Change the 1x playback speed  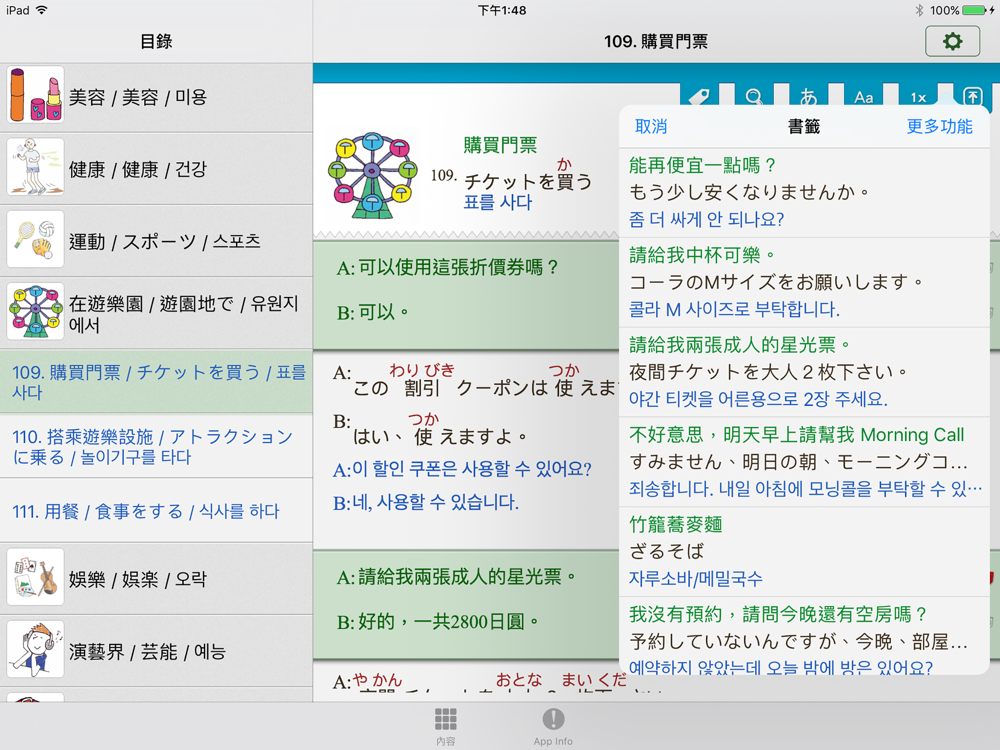pos(918,96)
